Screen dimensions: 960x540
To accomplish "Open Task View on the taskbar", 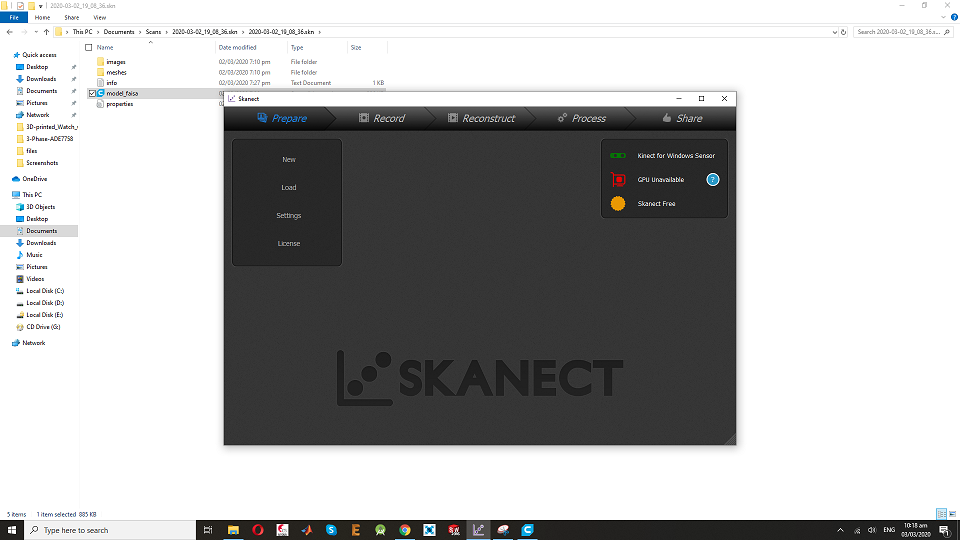I will (x=208, y=530).
